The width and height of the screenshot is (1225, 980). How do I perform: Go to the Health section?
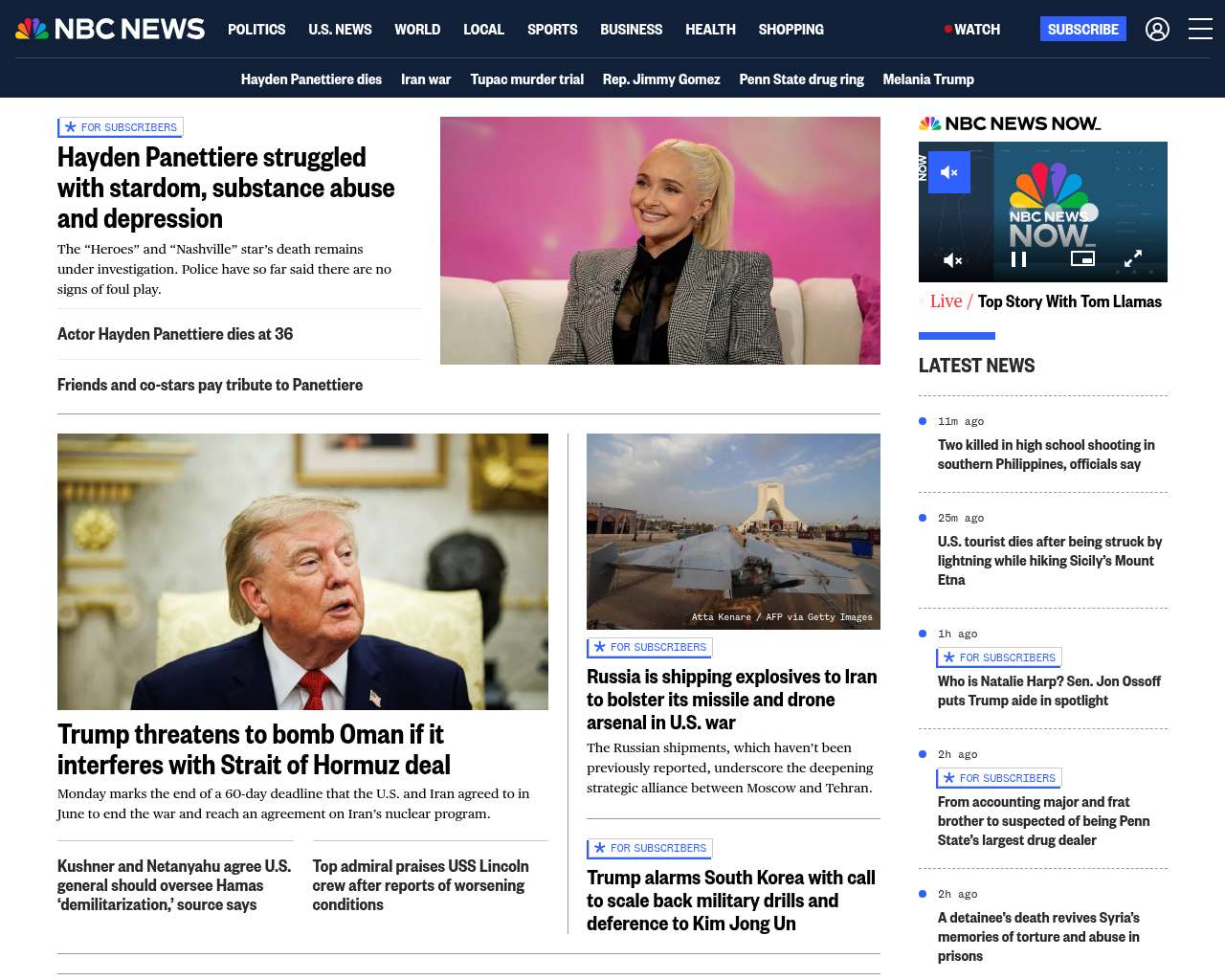click(x=710, y=30)
